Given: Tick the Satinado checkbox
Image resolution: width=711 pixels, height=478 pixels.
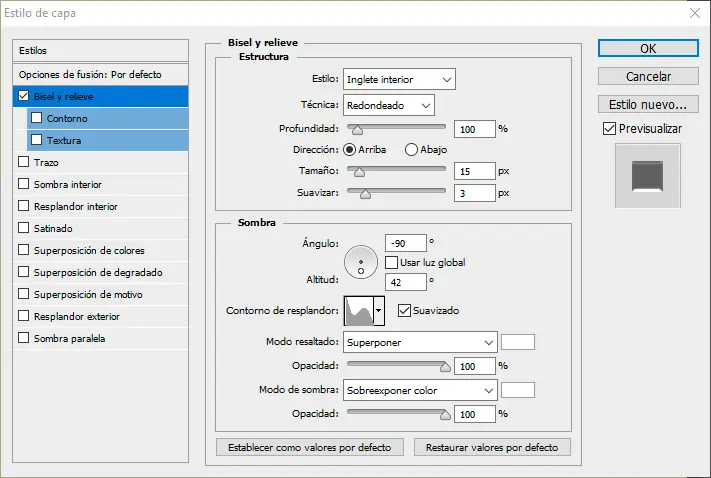Looking at the screenshot, I should (24, 228).
